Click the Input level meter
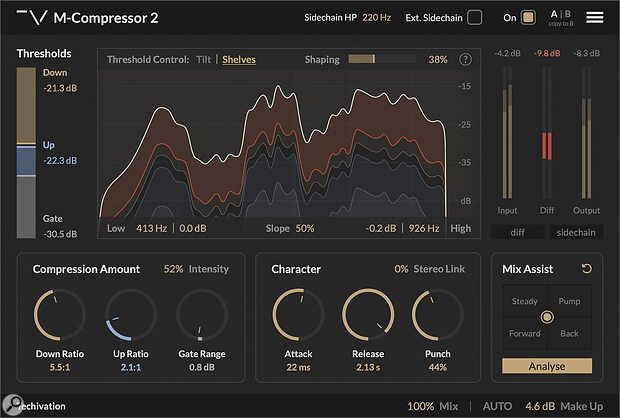The height and width of the screenshot is (418, 620). click(507, 132)
